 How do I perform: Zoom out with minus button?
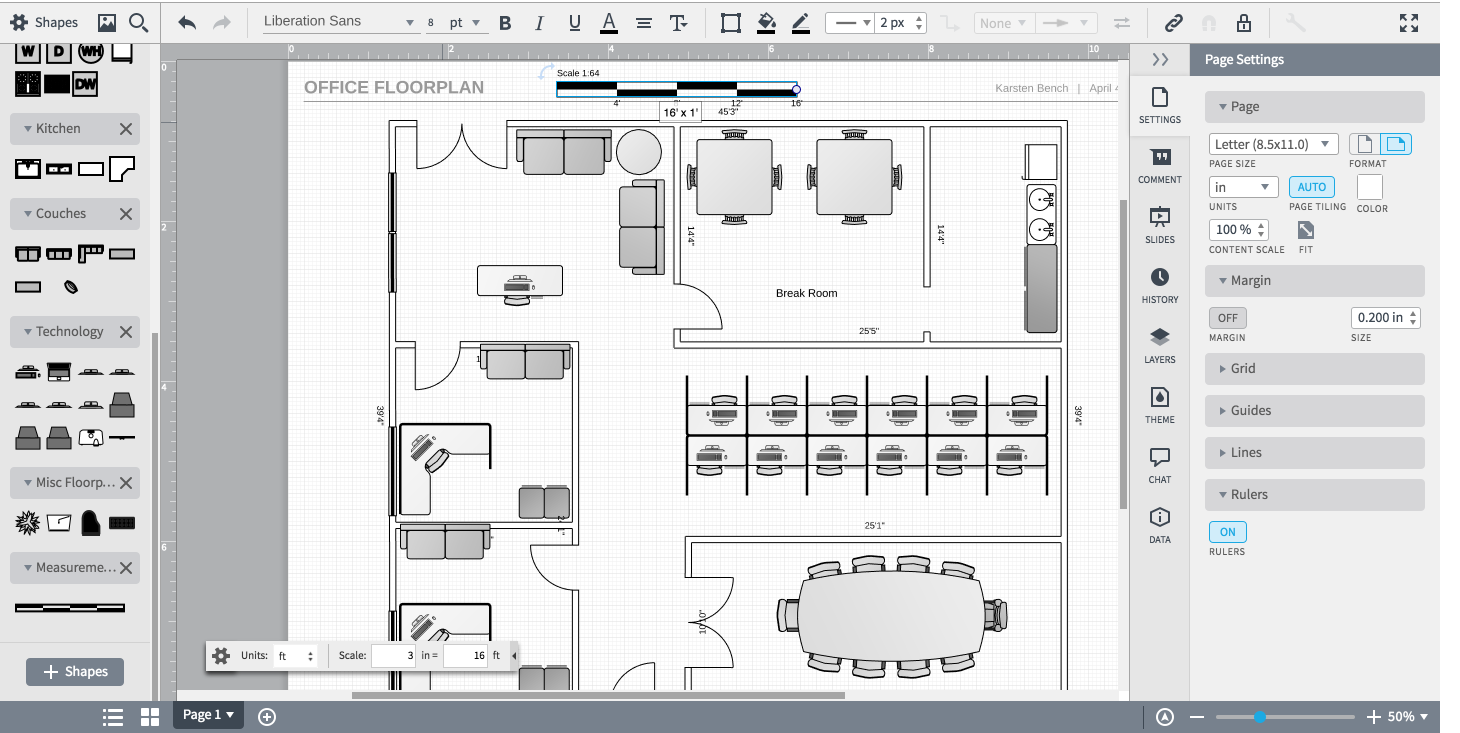click(x=1197, y=717)
